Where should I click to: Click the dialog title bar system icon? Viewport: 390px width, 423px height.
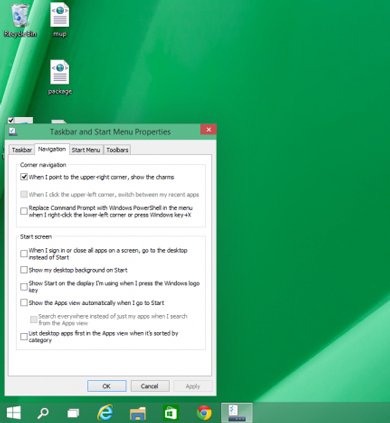tap(12, 132)
